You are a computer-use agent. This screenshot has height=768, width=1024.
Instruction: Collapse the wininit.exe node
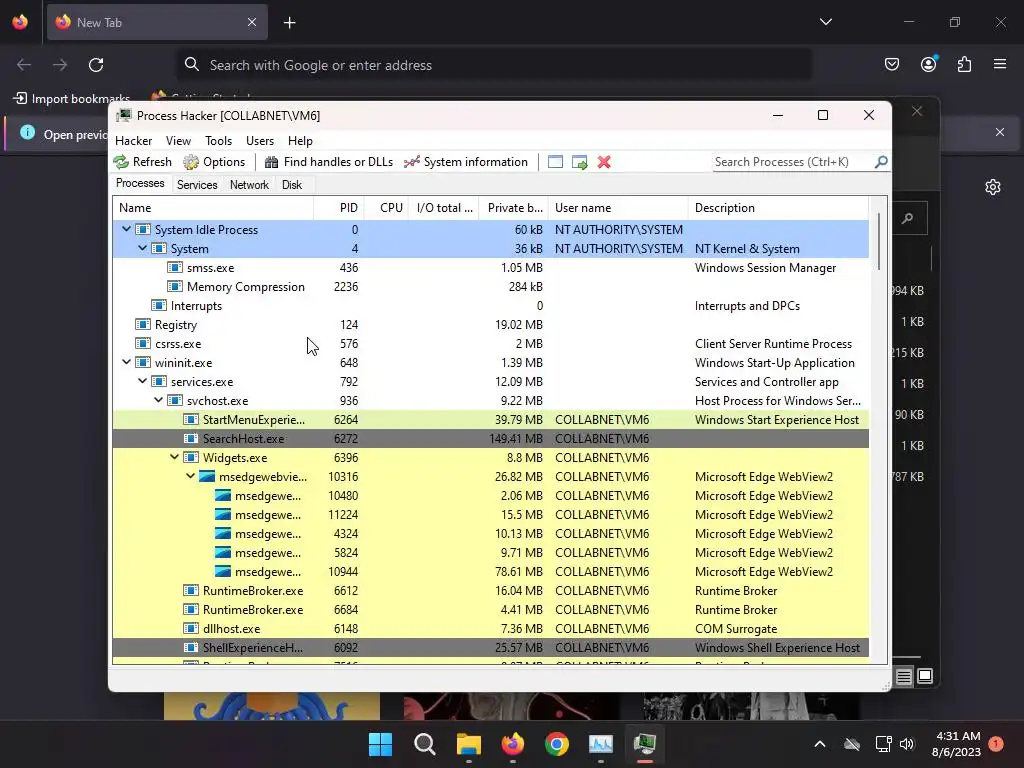tap(127, 362)
